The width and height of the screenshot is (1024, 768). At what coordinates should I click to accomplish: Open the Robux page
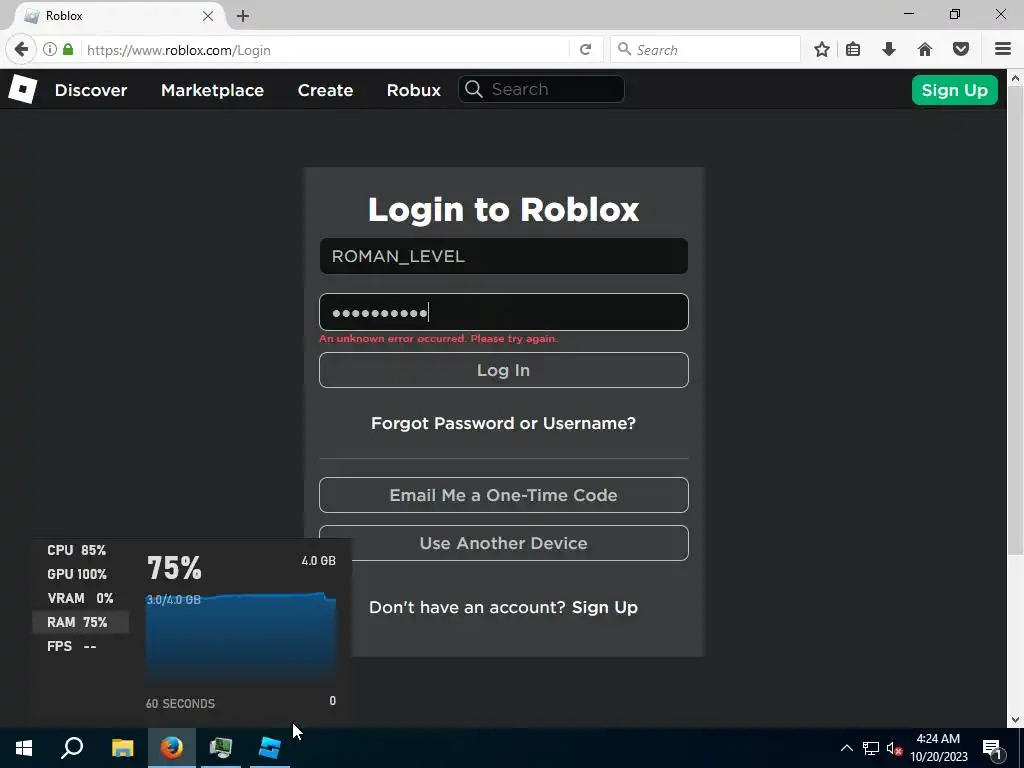pyautogui.click(x=413, y=90)
